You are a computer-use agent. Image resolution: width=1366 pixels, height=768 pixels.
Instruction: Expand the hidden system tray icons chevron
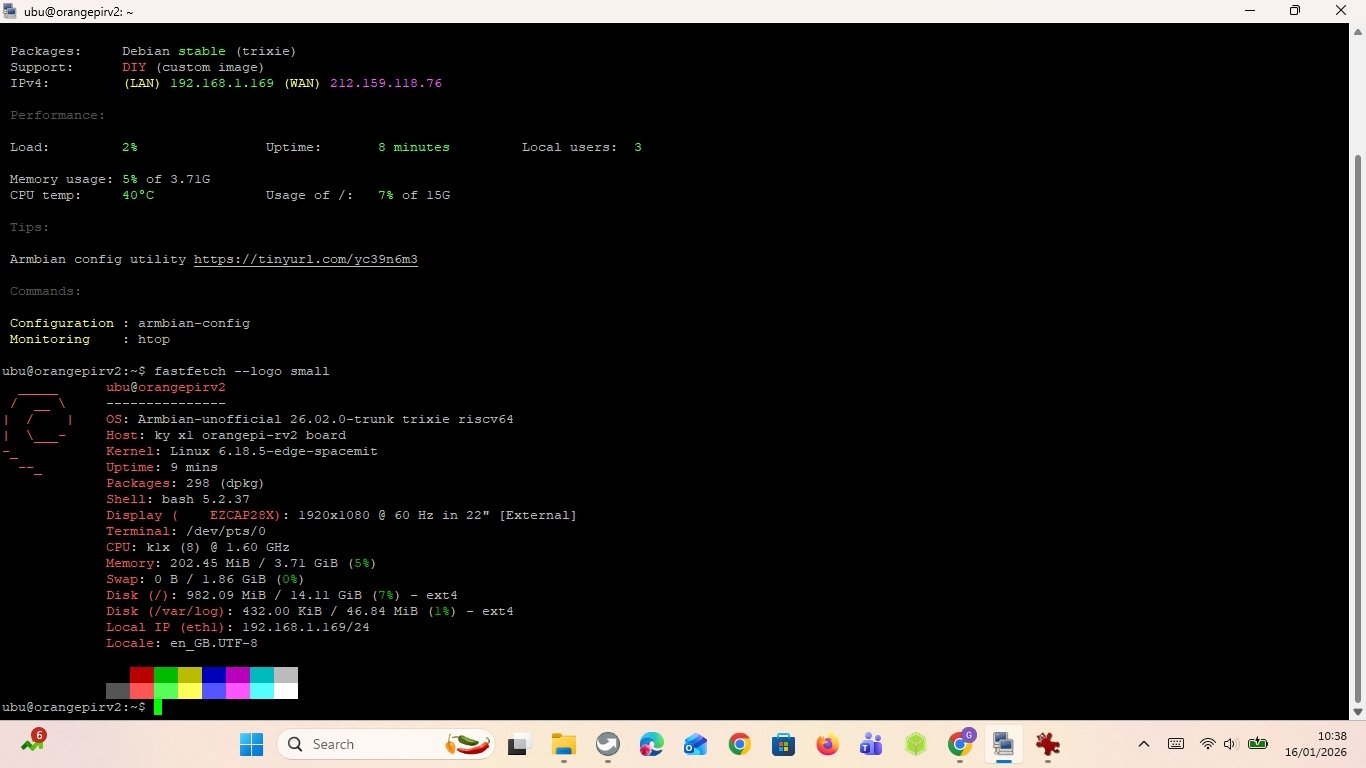point(1144,744)
